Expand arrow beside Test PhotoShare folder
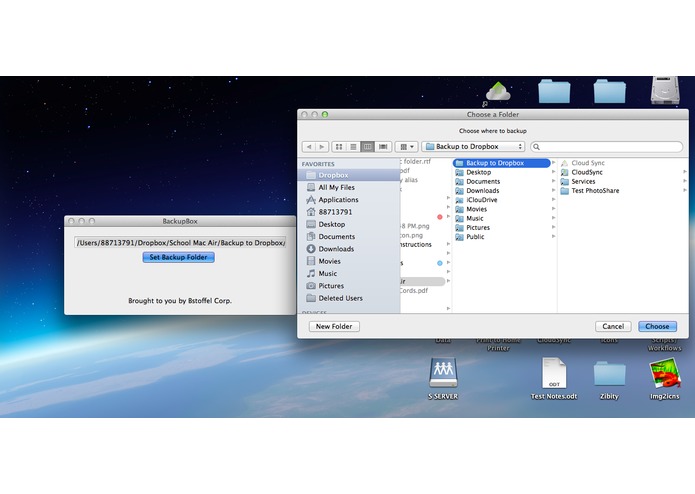This screenshot has height=494, width=695. point(685,190)
